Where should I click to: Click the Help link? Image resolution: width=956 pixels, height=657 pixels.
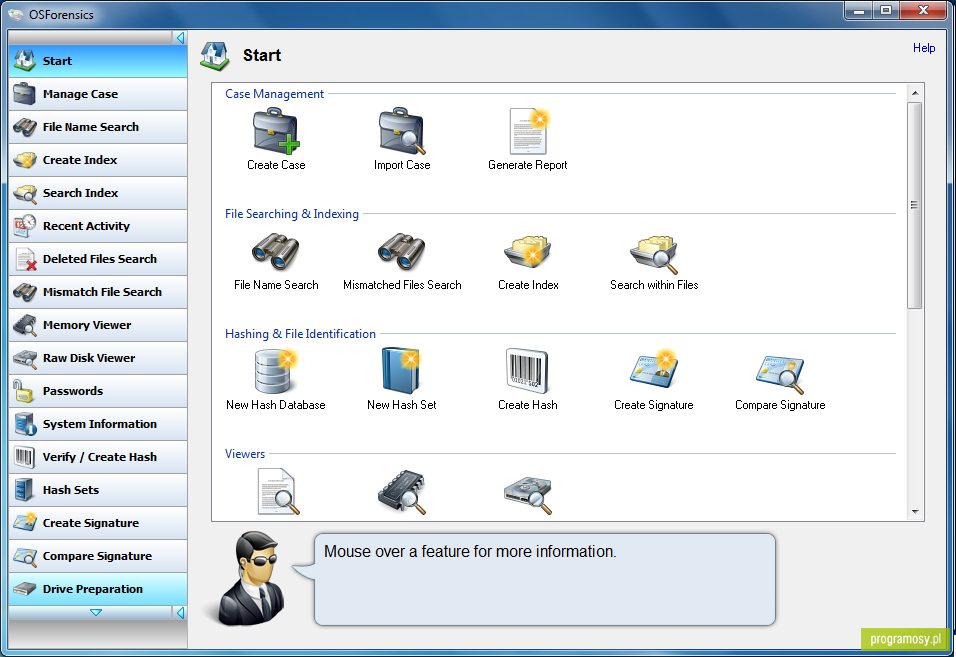[924, 48]
